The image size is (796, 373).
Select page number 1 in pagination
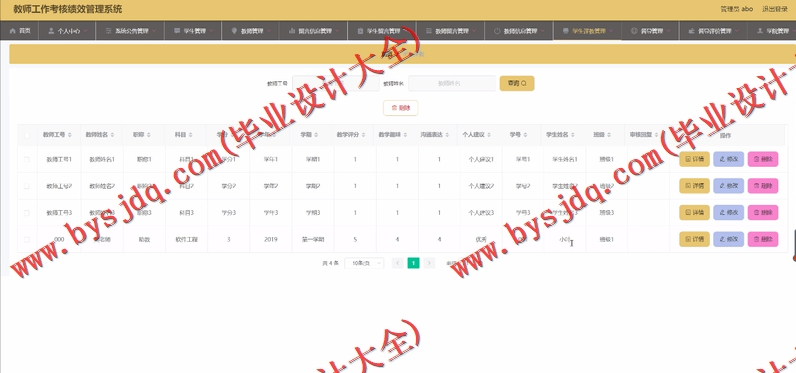pos(414,263)
